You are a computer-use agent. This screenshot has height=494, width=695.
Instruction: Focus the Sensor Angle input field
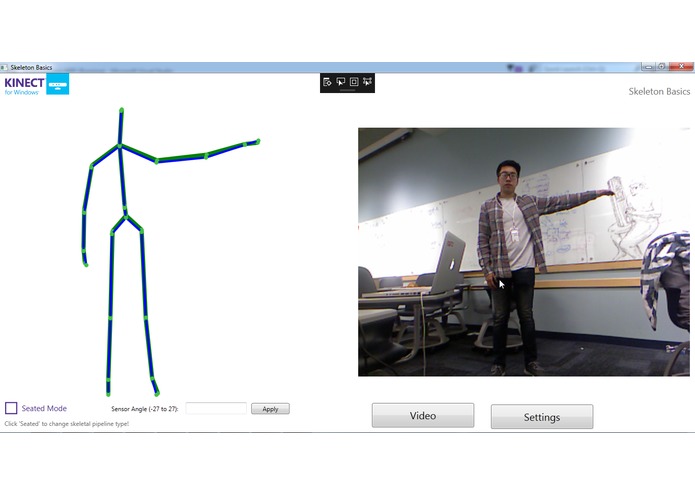[216, 408]
